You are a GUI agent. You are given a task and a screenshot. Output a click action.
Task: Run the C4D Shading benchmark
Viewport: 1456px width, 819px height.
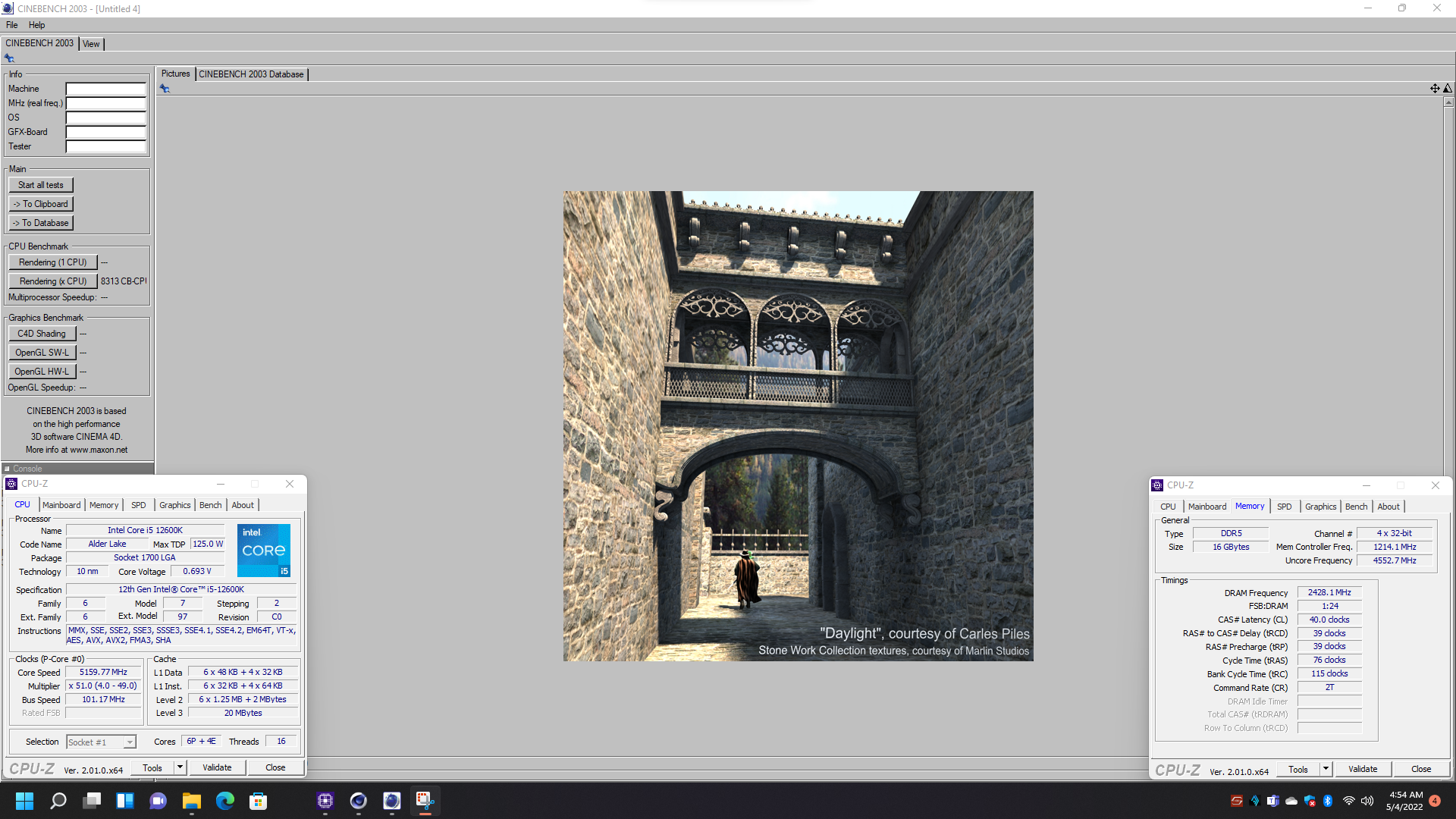pos(42,334)
